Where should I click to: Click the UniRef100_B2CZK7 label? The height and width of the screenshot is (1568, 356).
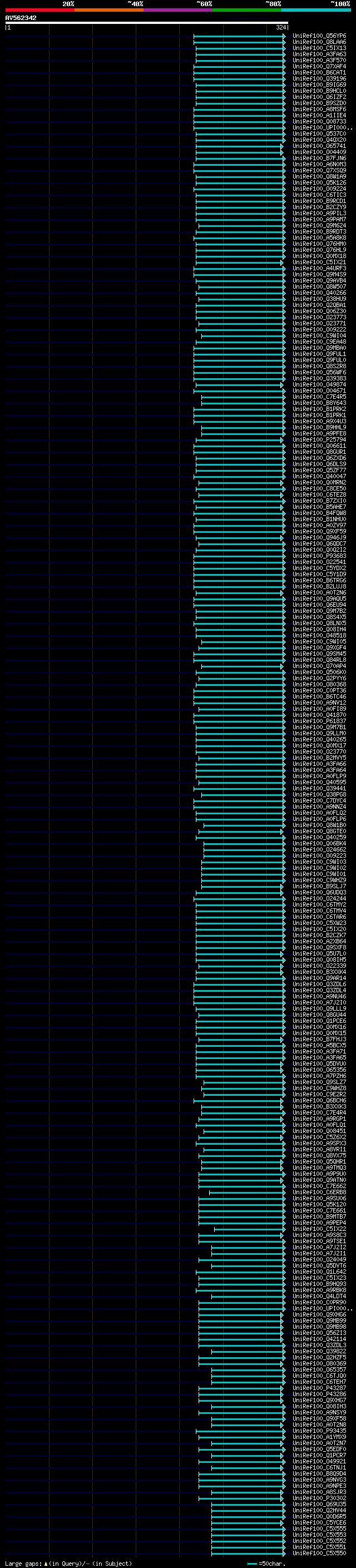pyautogui.click(x=319, y=935)
